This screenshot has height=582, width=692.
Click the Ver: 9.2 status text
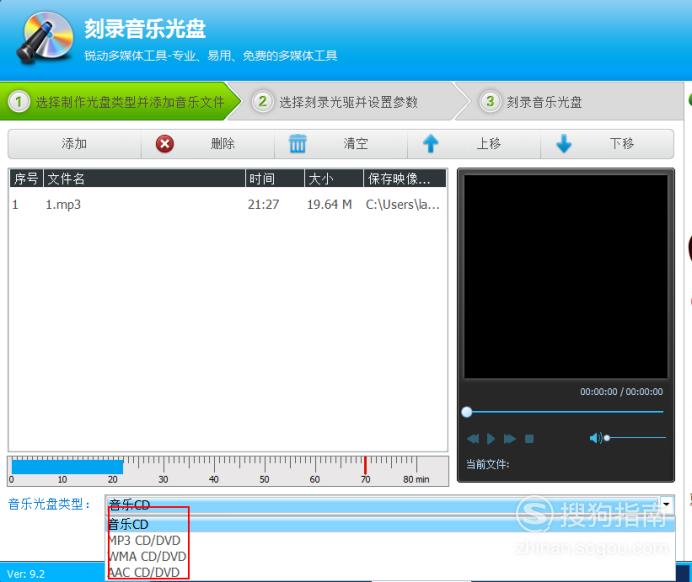point(26,574)
